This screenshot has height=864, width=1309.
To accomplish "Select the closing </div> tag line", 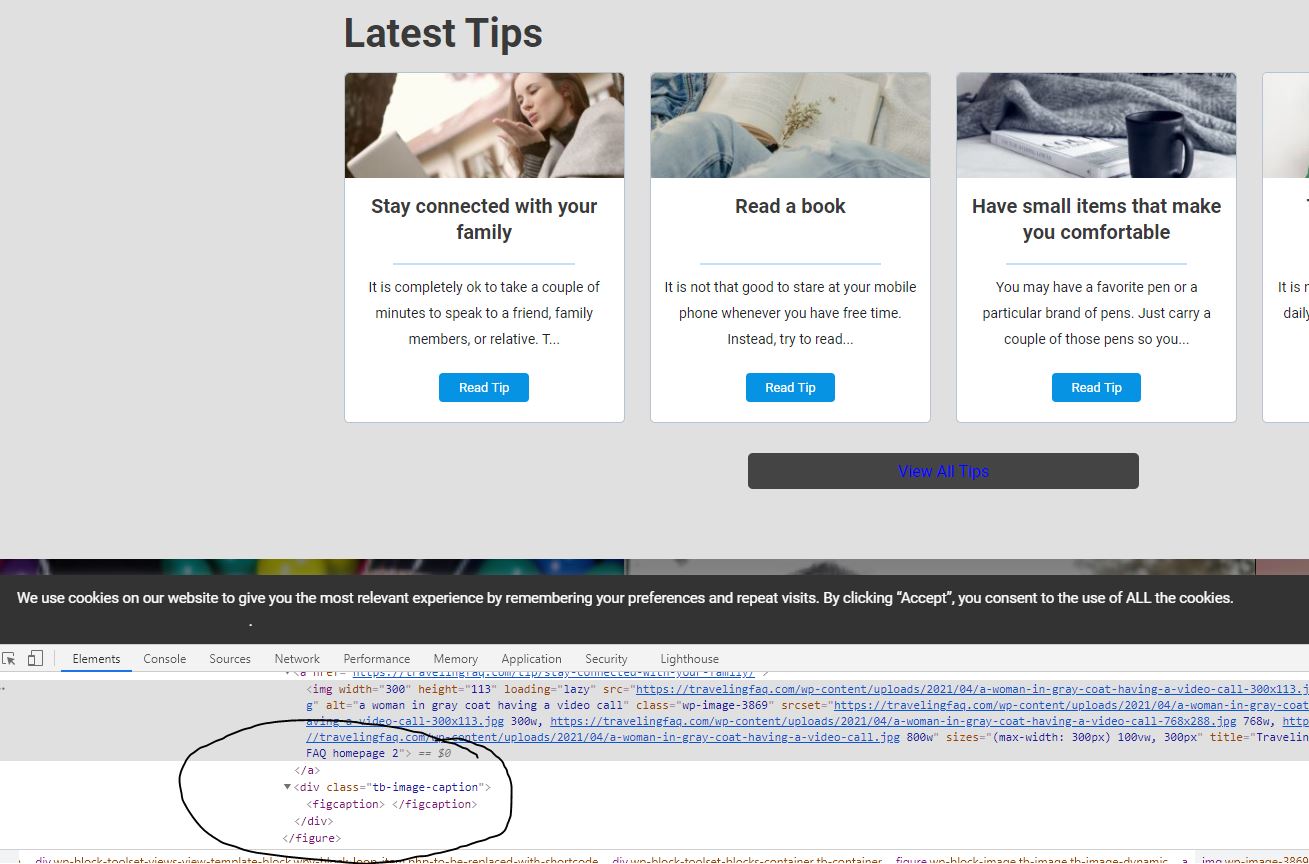I will pos(312,821).
